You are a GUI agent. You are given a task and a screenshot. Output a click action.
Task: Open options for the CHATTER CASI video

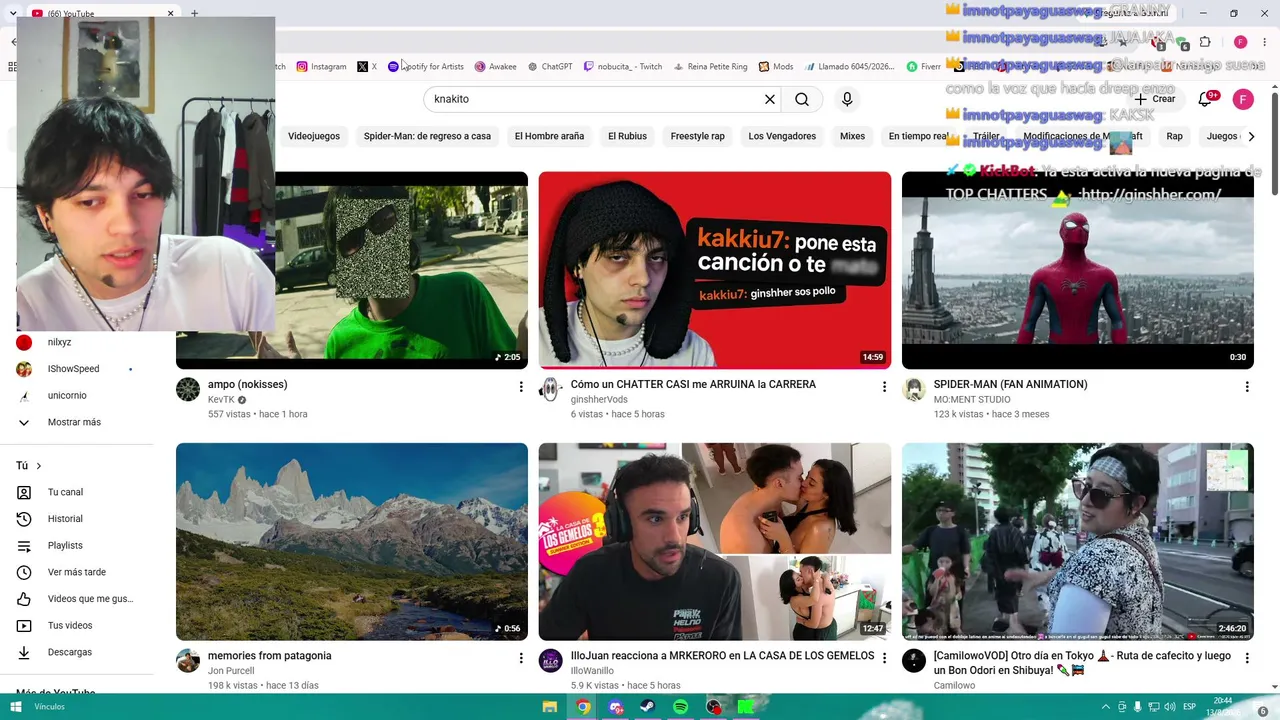[884, 386]
